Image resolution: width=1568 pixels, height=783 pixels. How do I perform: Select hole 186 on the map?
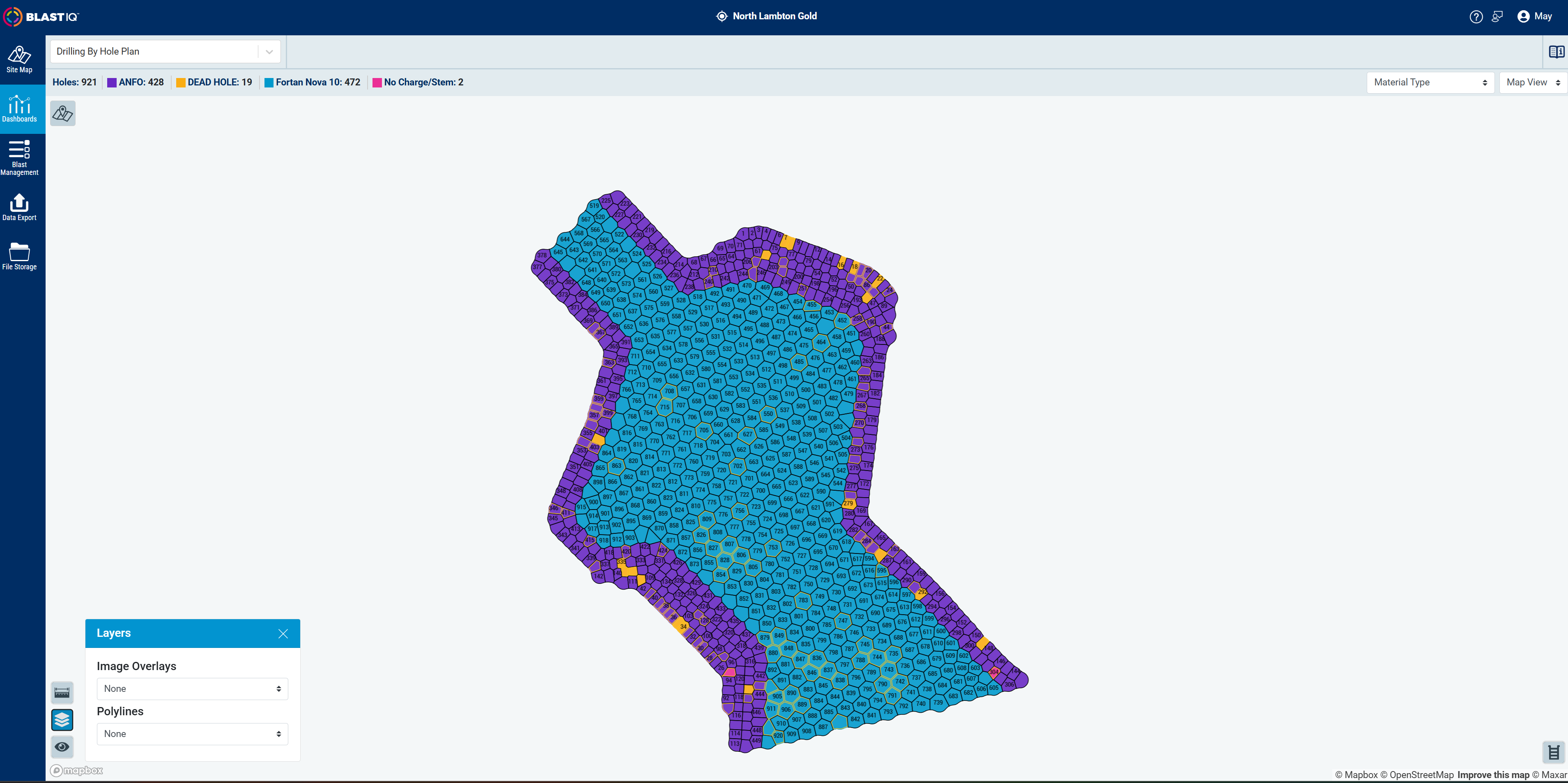879,358
